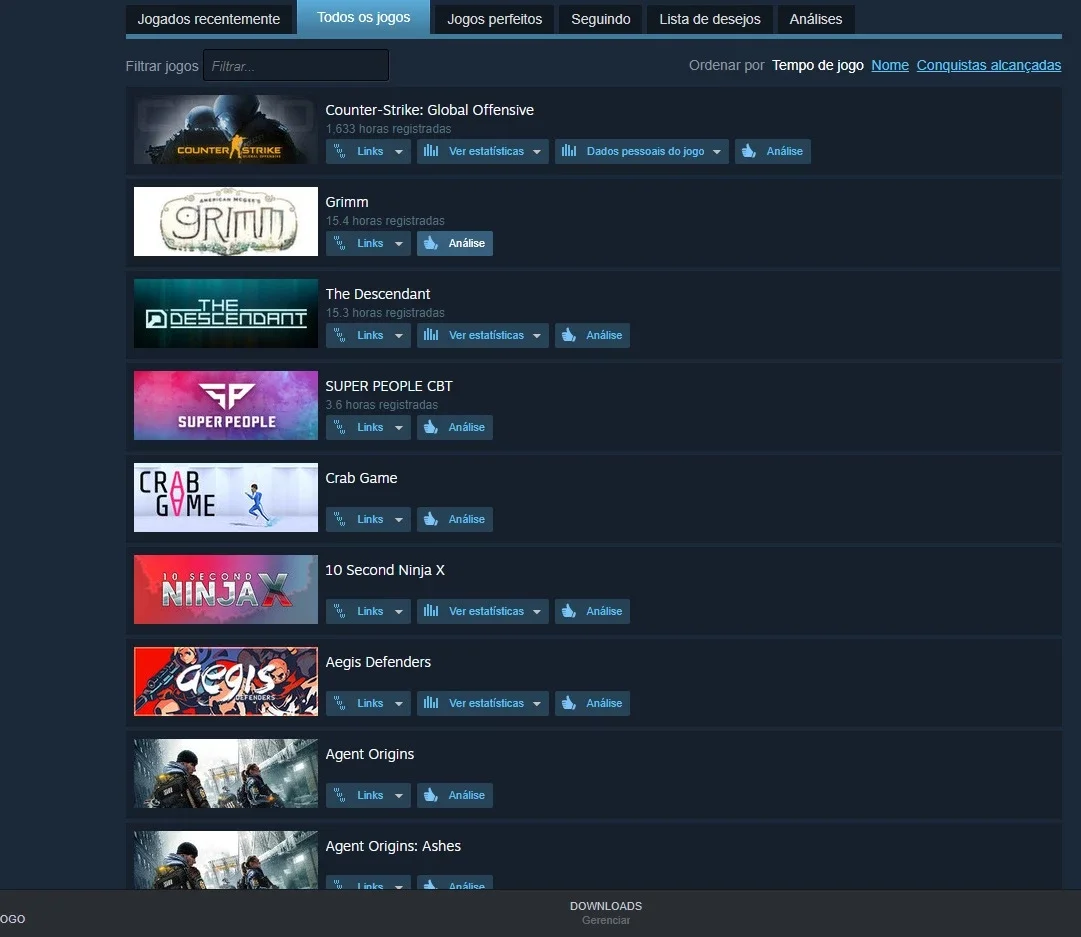Viewport: 1081px width, 937px height.
Task: Open the 'Jogados recentemente' tab
Action: (x=209, y=19)
